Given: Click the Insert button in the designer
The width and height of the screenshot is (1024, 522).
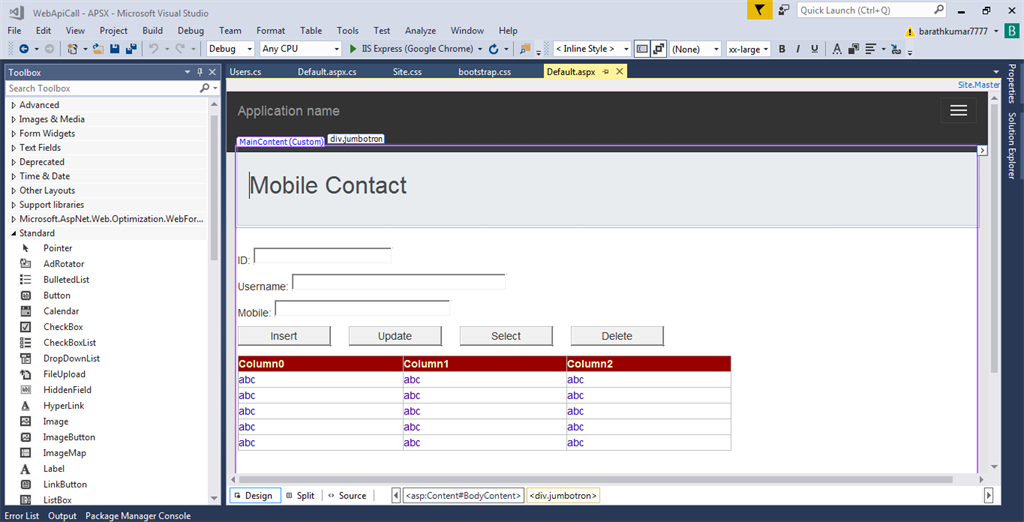Looking at the screenshot, I should (284, 336).
